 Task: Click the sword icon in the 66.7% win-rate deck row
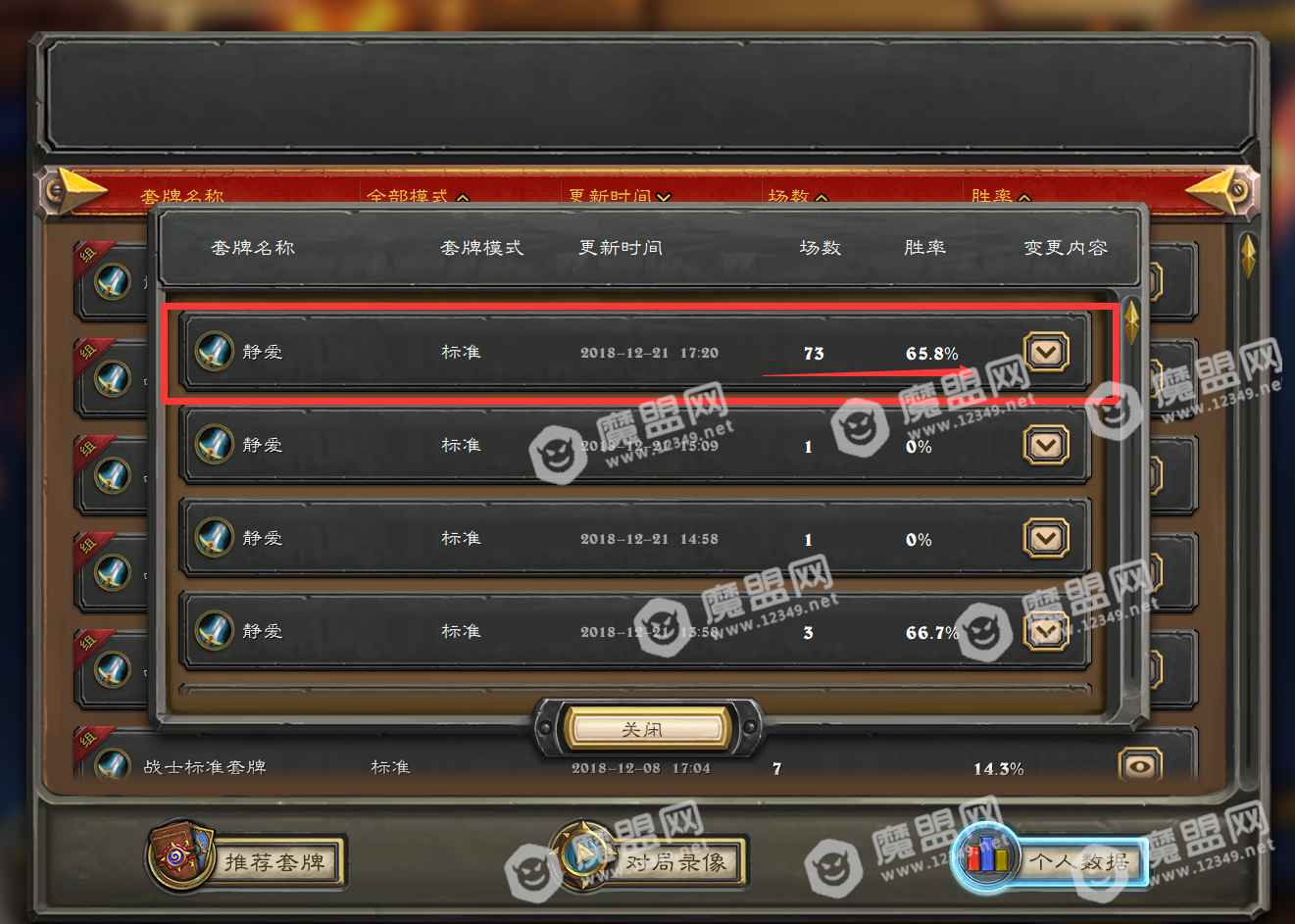click(214, 630)
